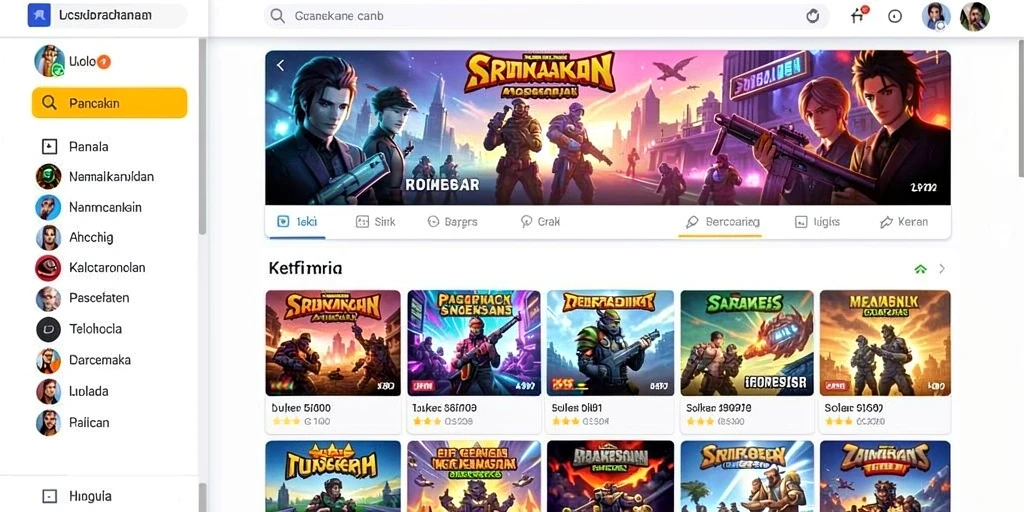Open the Sarakeis game thumbnail
This screenshot has height=512, width=1024.
747,343
